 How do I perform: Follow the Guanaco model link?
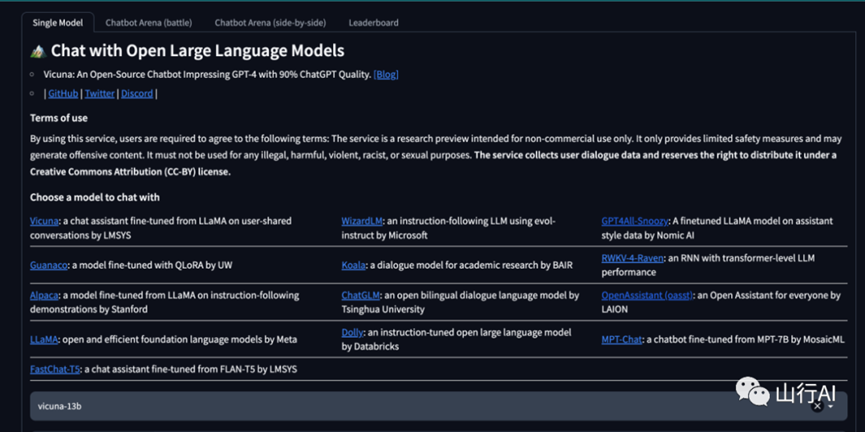(48, 265)
